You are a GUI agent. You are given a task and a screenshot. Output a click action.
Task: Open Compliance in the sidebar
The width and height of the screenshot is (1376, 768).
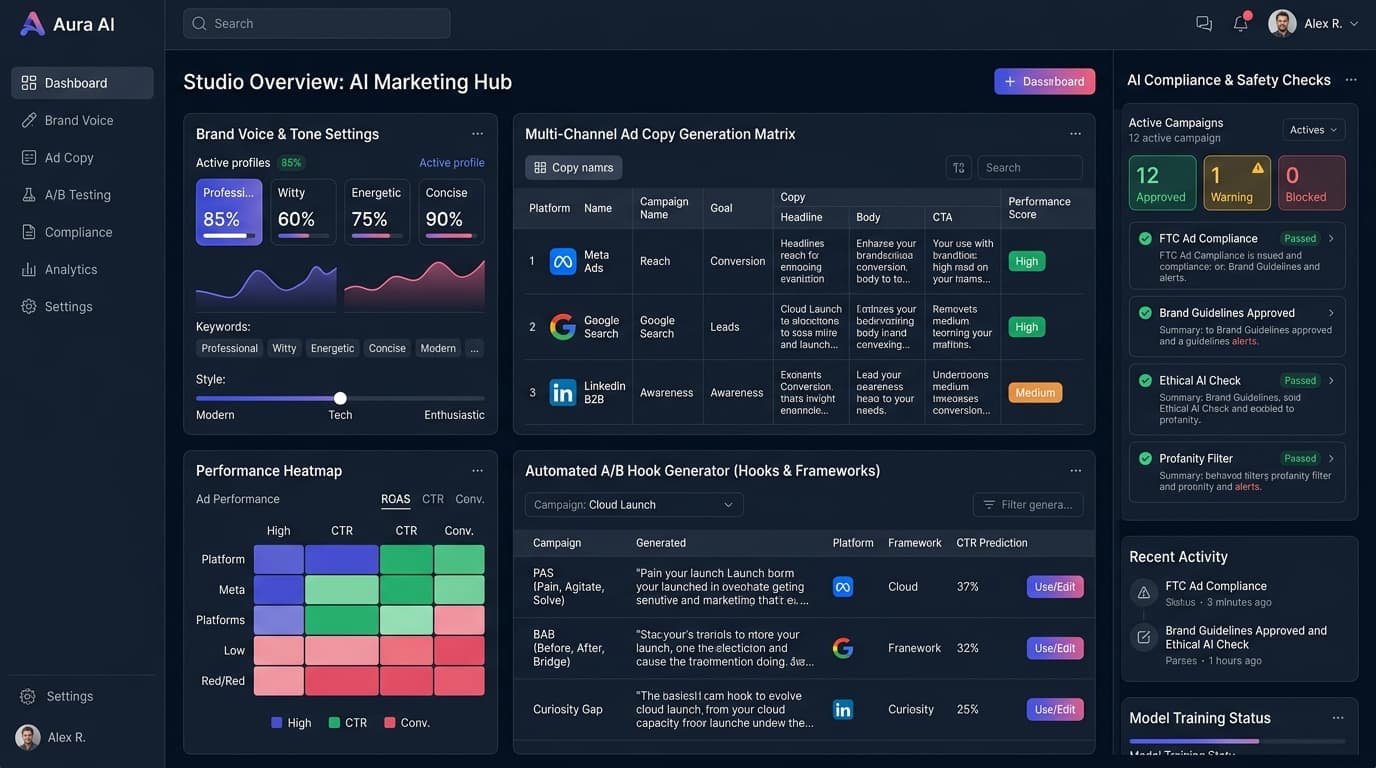(82, 232)
